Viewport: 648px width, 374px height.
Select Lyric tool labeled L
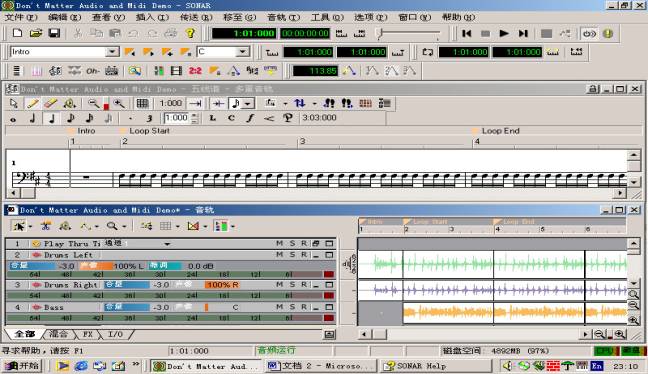[x=212, y=118]
